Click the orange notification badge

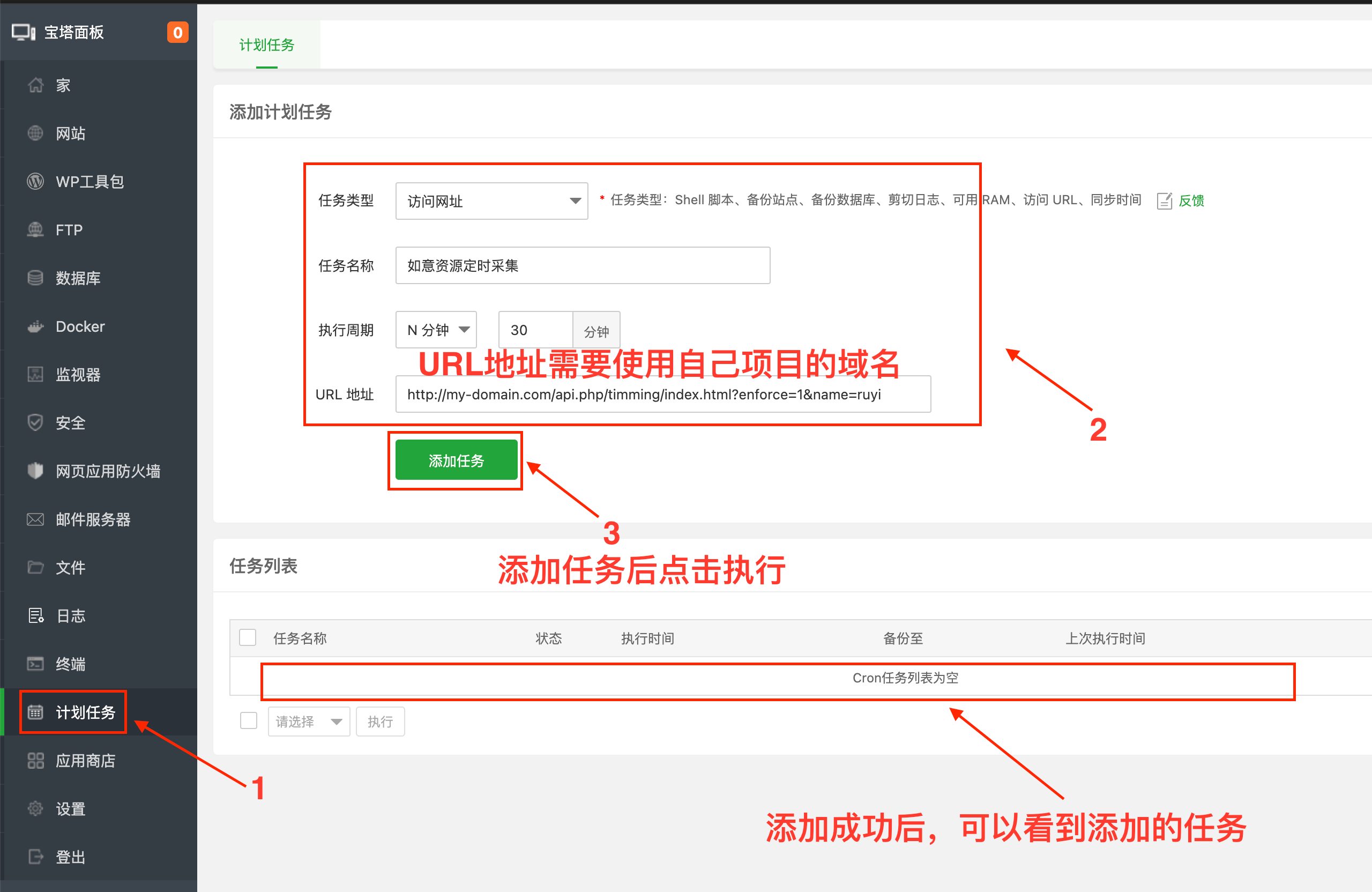pos(177,32)
